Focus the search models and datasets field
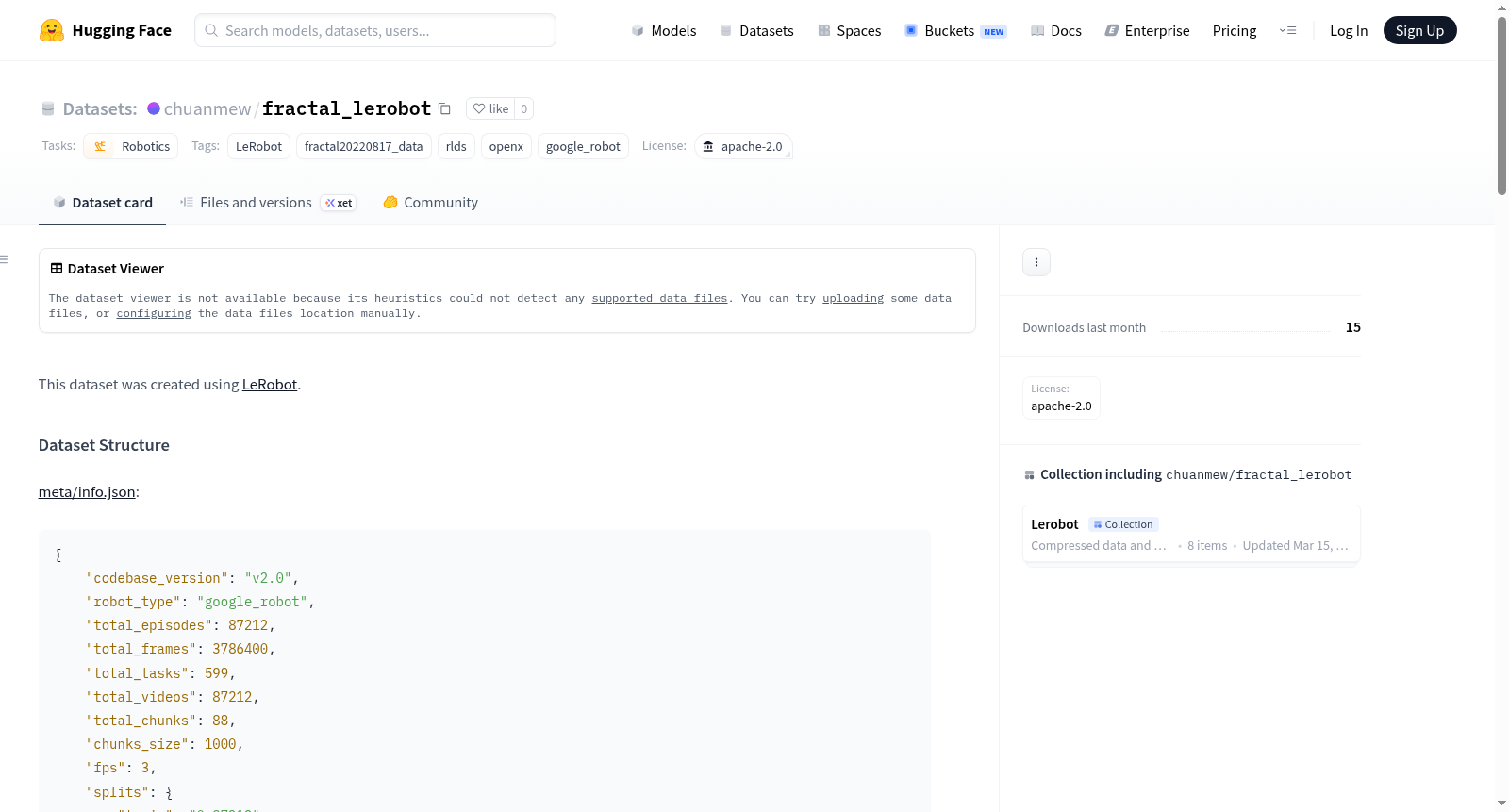 375,30
